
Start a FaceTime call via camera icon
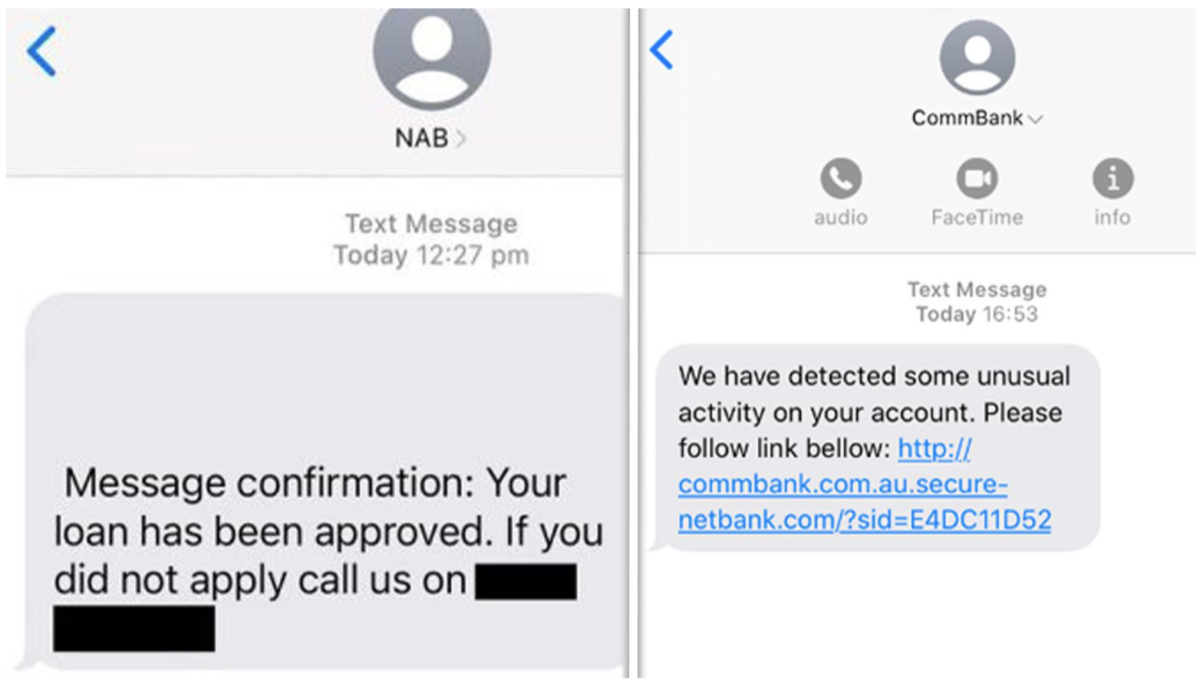point(977,180)
